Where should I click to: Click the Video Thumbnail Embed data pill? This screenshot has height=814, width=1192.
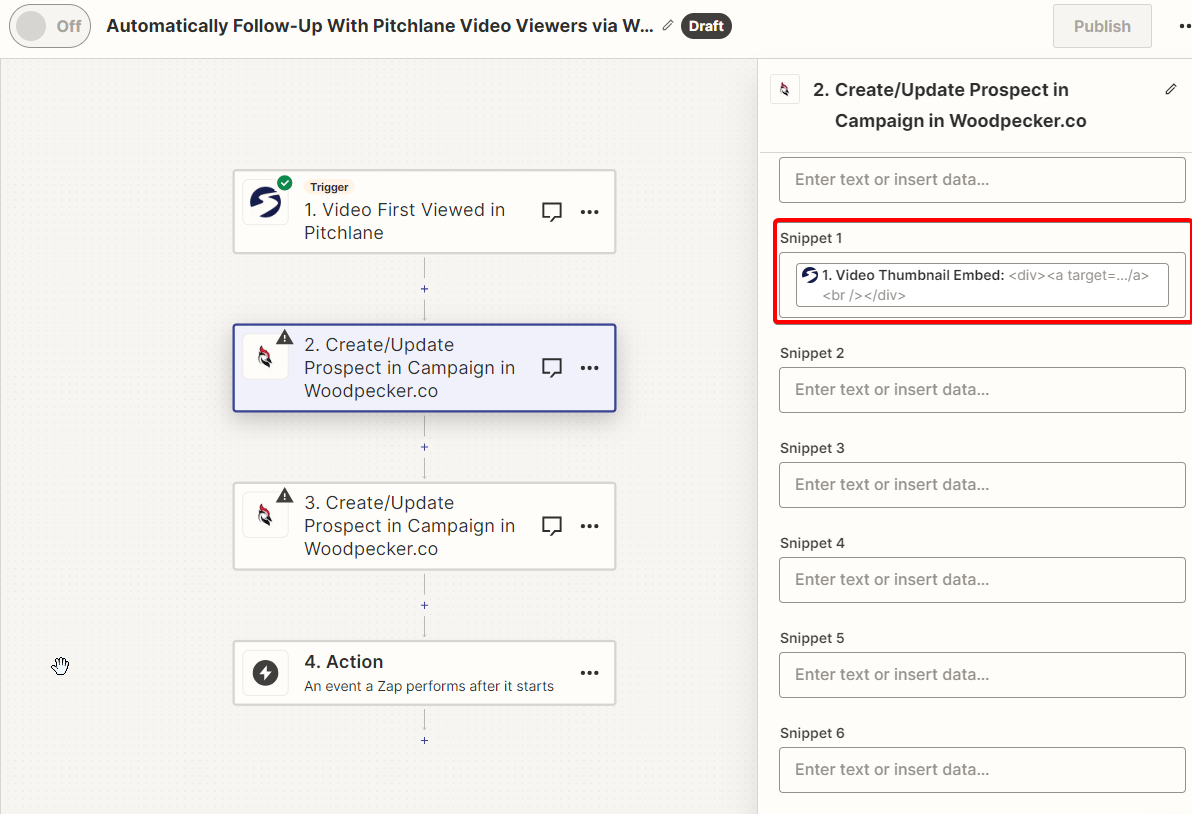click(981, 285)
